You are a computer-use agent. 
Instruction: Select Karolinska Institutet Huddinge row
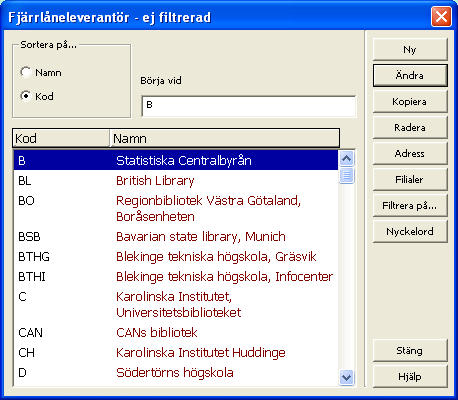pos(176,352)
